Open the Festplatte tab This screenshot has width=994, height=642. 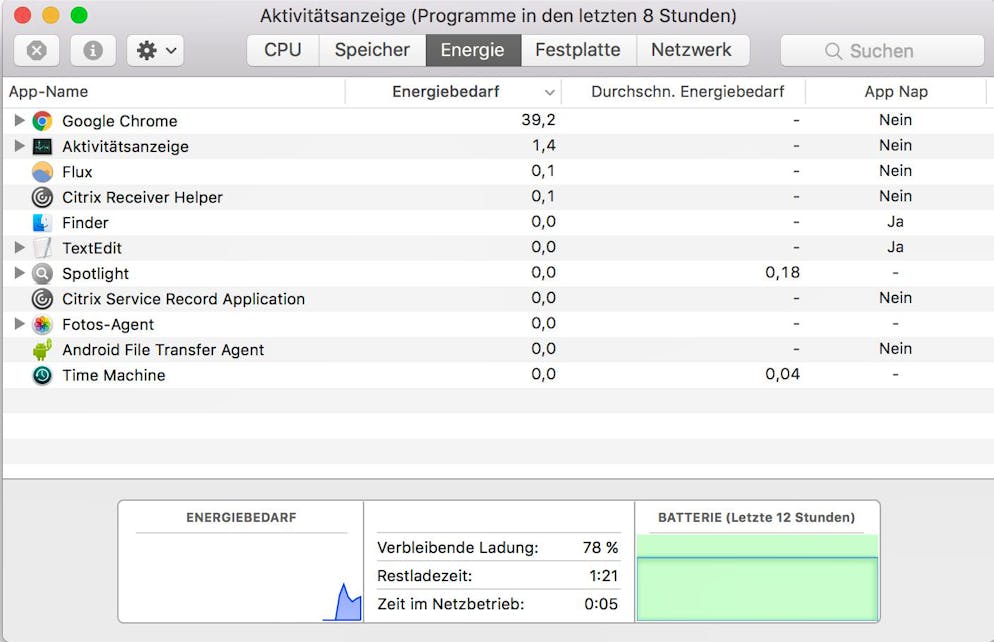pyautogui.click(x=578, y=50)
